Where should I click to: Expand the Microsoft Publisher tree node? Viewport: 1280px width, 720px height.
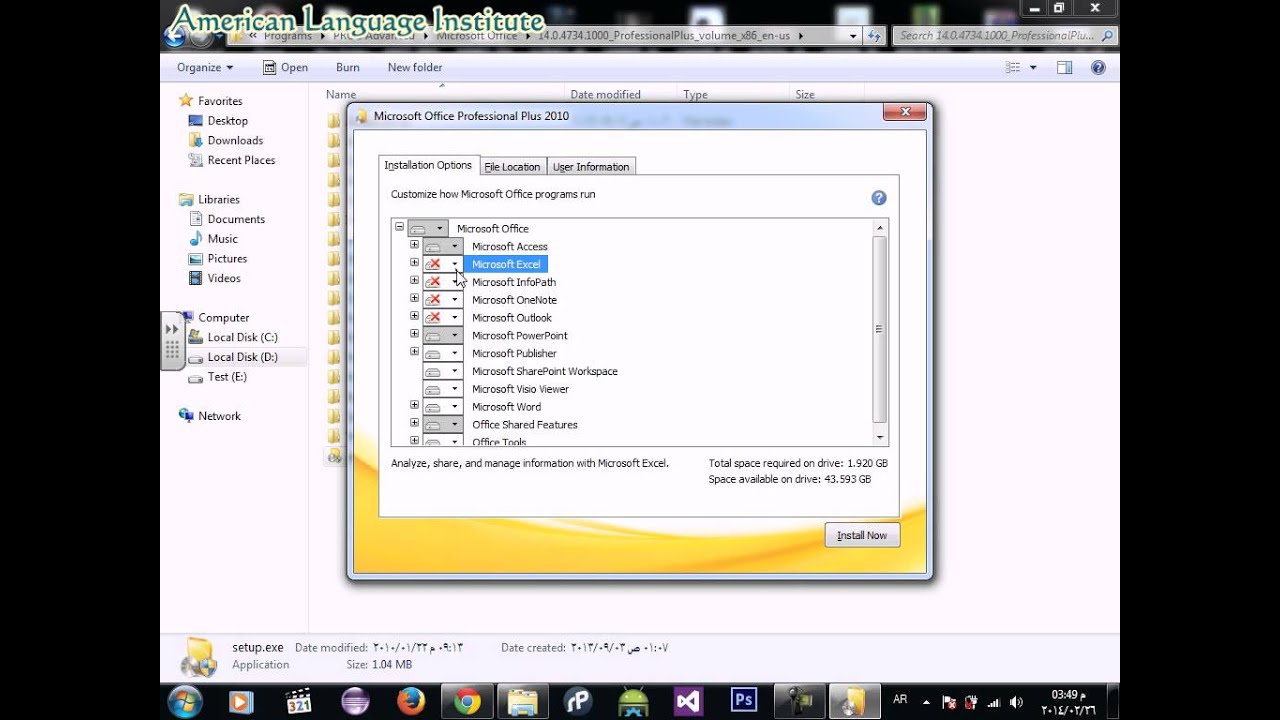414,352
